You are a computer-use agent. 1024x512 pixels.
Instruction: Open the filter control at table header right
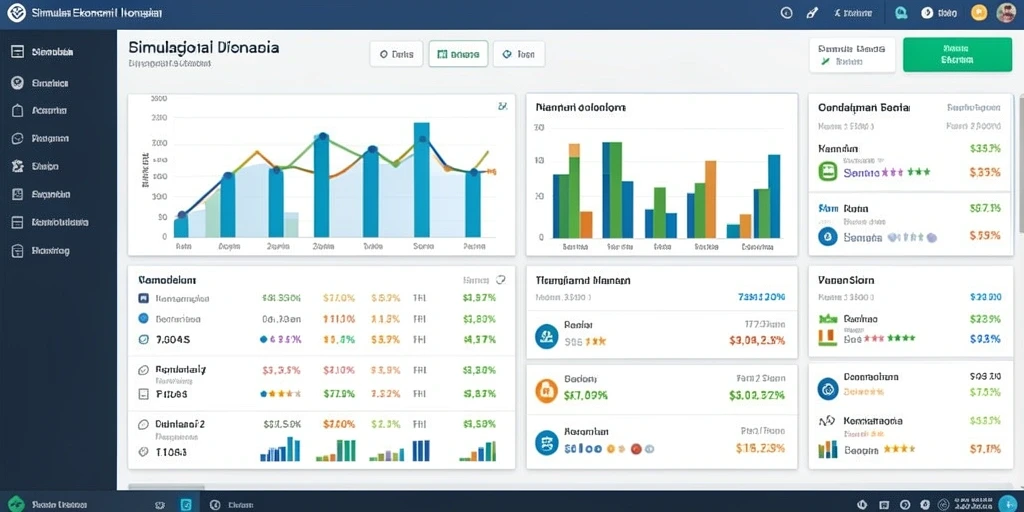(501, 280)
